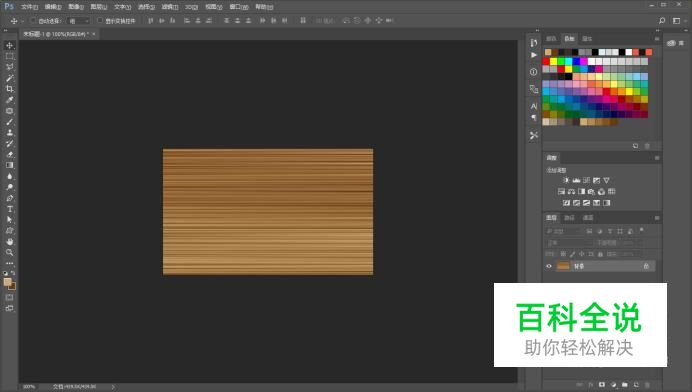Add a Levels adjustment
Viewport: 692px width, 392px height.
(x=576, y=180)
